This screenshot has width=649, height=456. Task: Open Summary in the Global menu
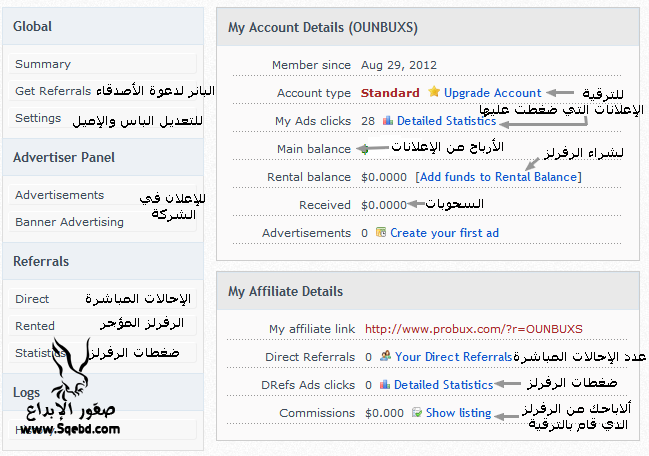(43, 64)
